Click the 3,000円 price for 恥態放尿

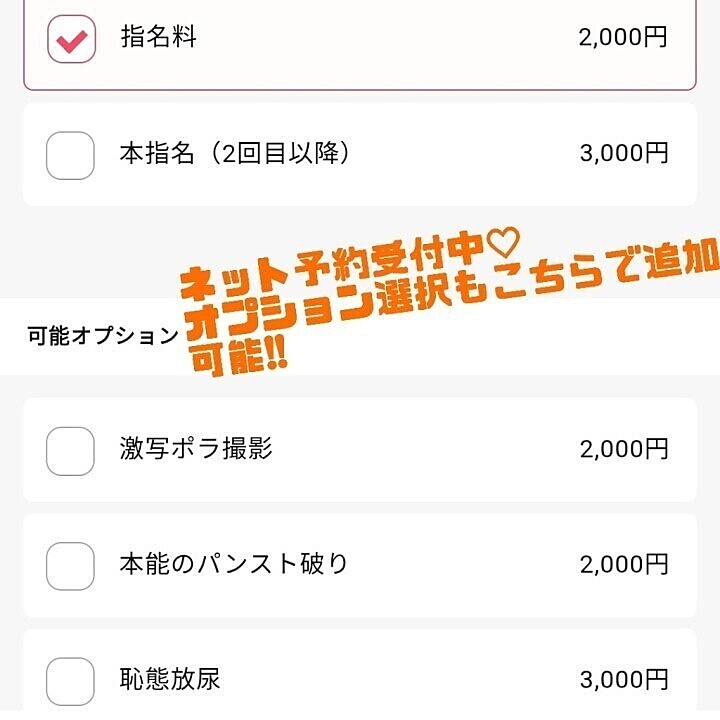point(624,681)
